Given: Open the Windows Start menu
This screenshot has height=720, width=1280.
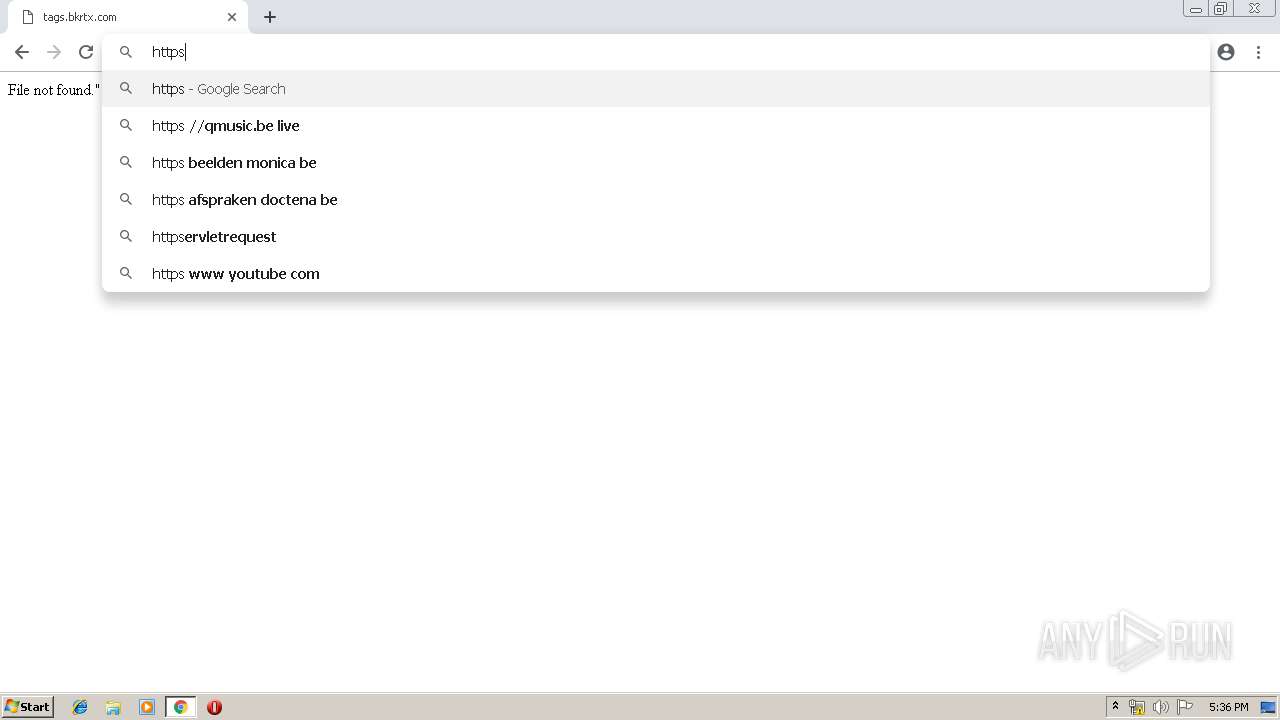Looking at the screenshot, I should (27, 706).
